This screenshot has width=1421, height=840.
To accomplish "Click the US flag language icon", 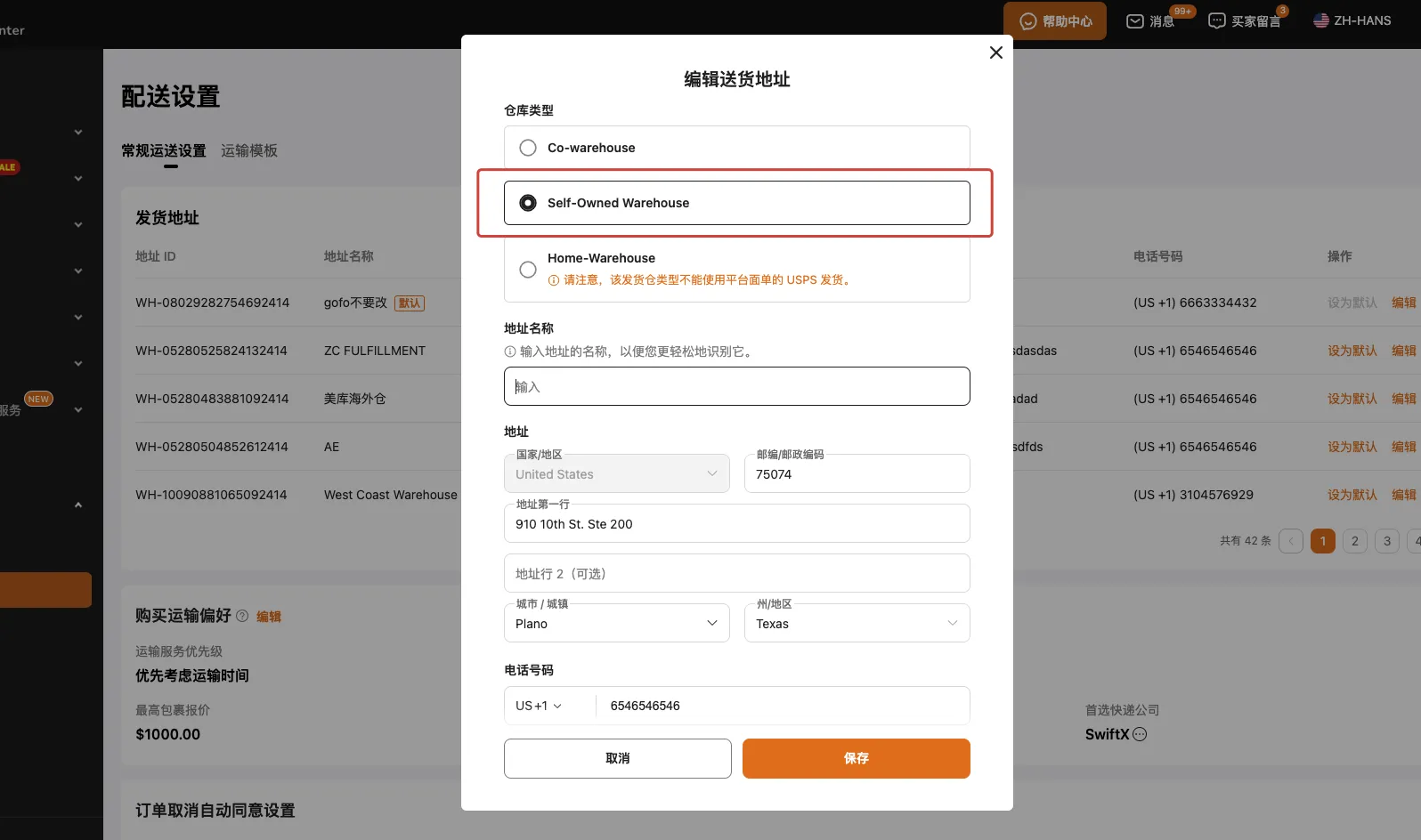I will [x=1321, y=20].
